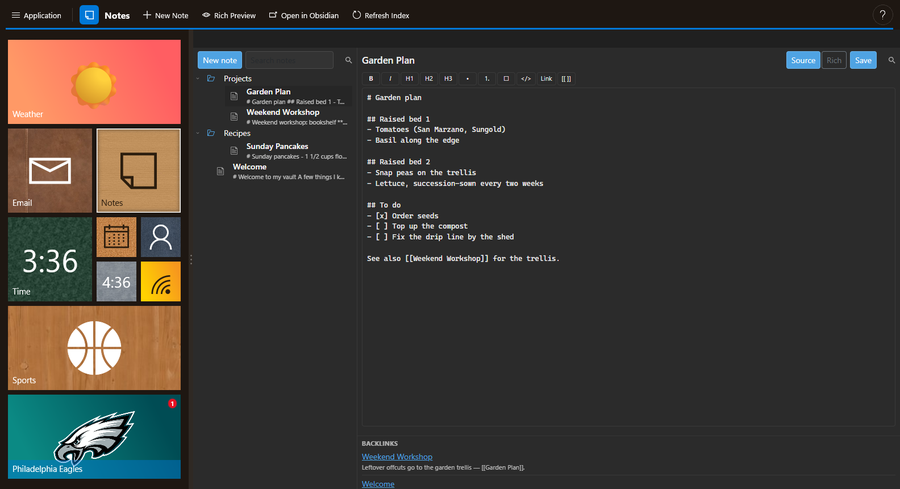Open the gray 4:36 clock tile

(x=117, y=281)
